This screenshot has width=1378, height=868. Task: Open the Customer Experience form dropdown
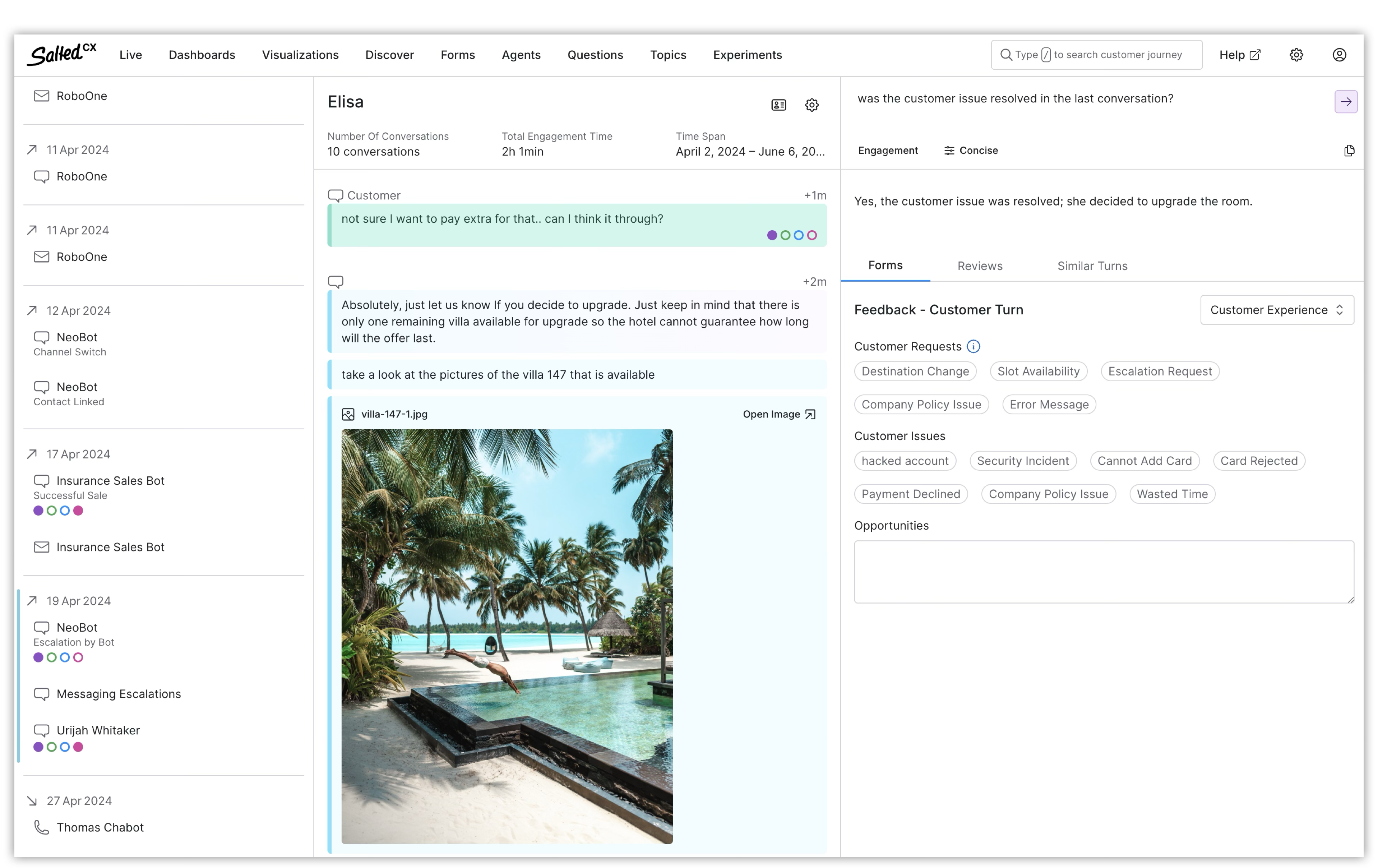pyautogui.click(x=1277, y=310)
